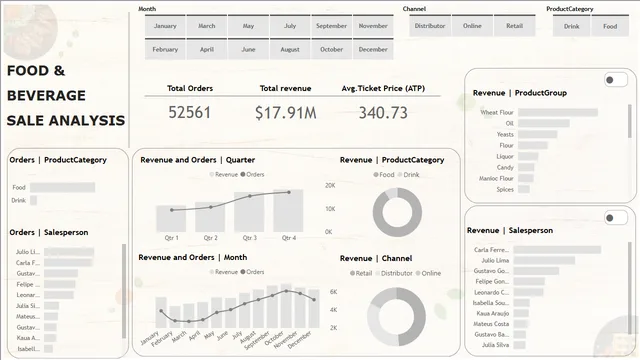
Task: Click Distributor legend marker in Revenue | Channel
Action: [378, 273]
